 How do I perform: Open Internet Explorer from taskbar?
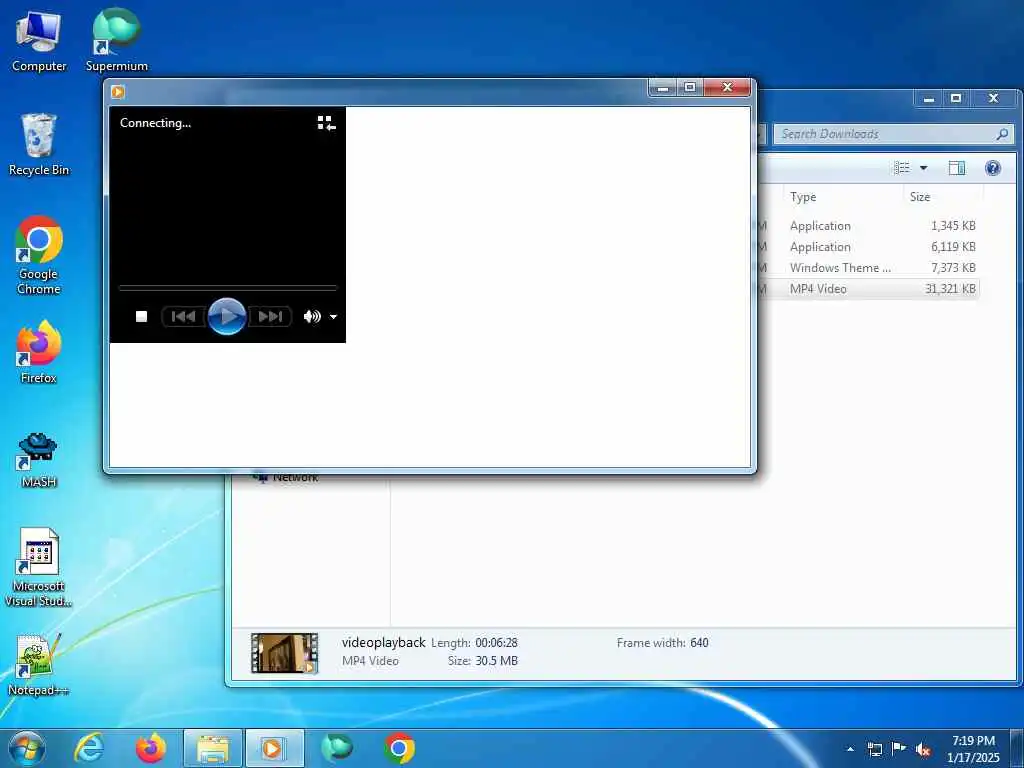pyautogui.click(x=88, y=748)
